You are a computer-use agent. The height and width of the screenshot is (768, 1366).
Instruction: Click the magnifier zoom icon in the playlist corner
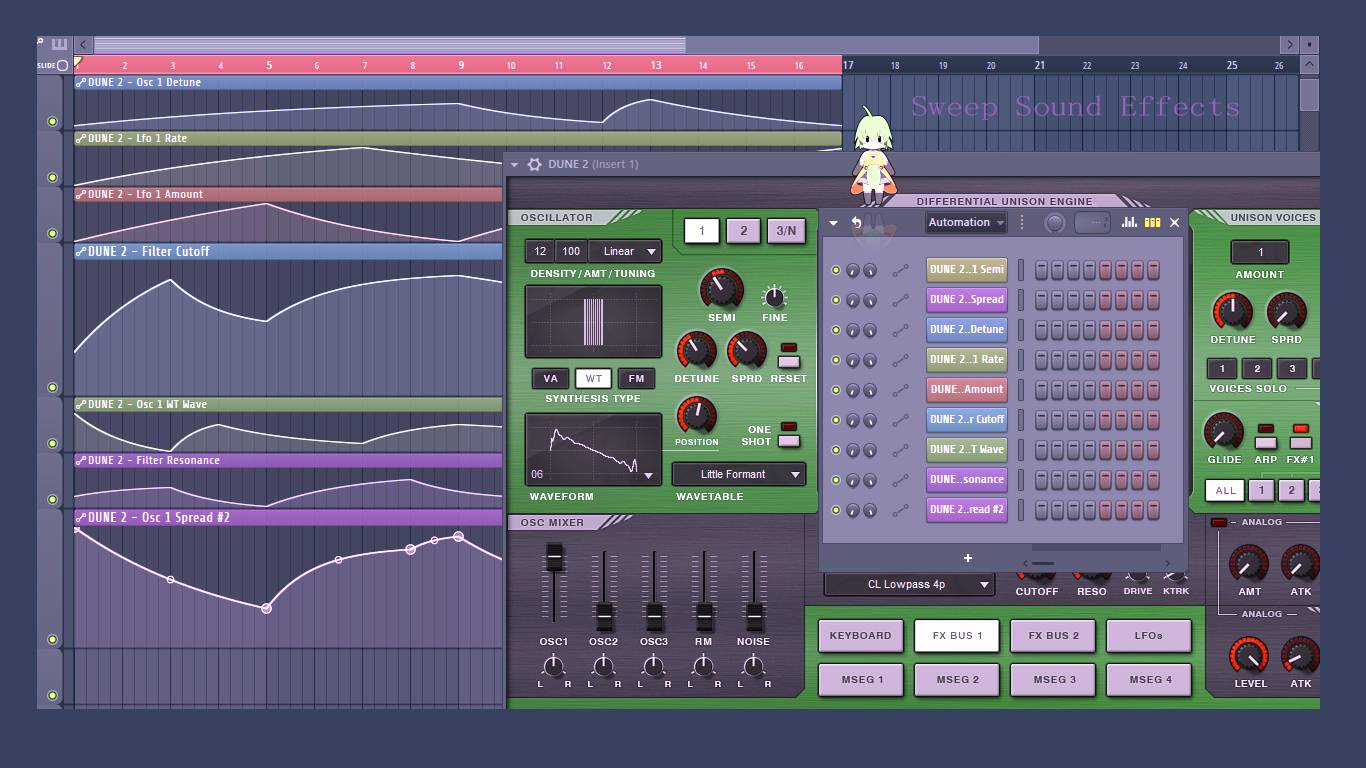[41, 42]
